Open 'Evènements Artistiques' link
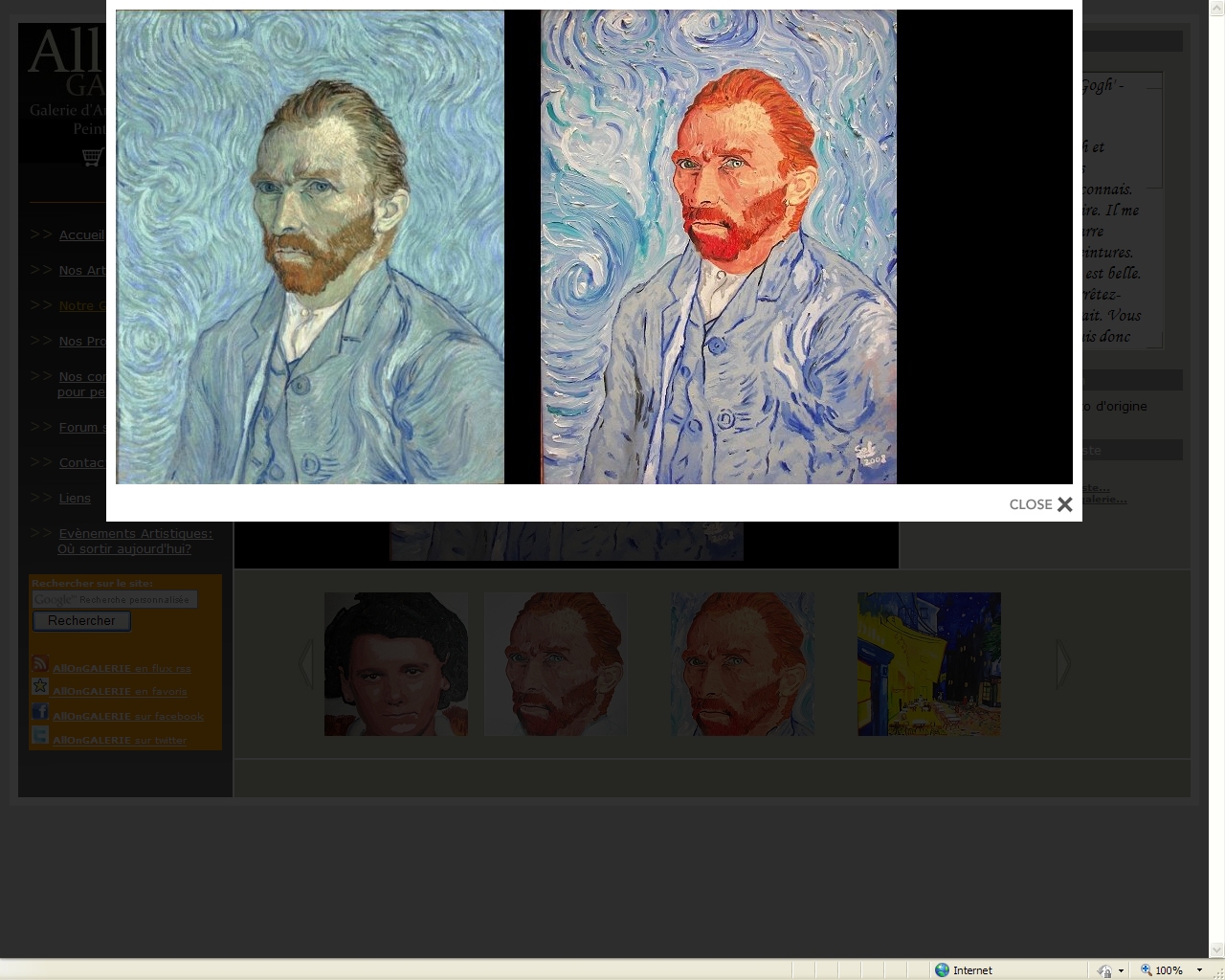The height and width of the screenshot is (980, 1225). coord(135,533)
